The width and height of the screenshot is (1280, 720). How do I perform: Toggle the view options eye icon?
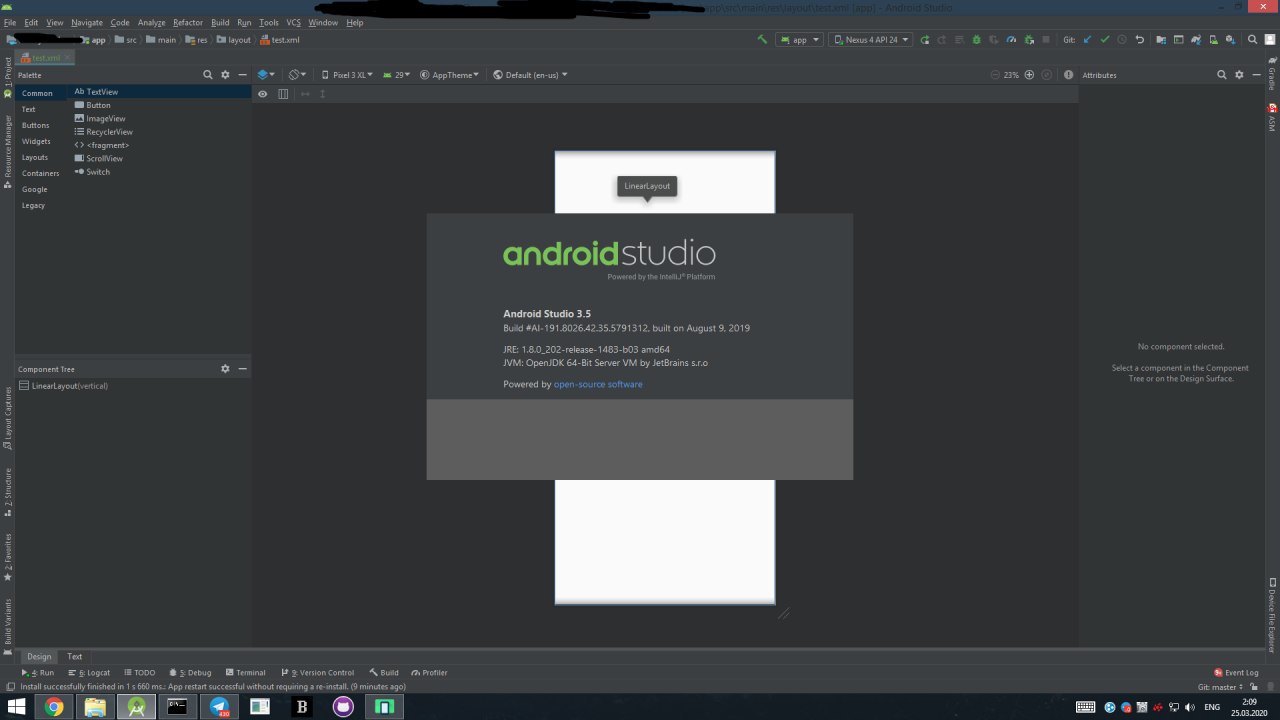pos(263,94)
